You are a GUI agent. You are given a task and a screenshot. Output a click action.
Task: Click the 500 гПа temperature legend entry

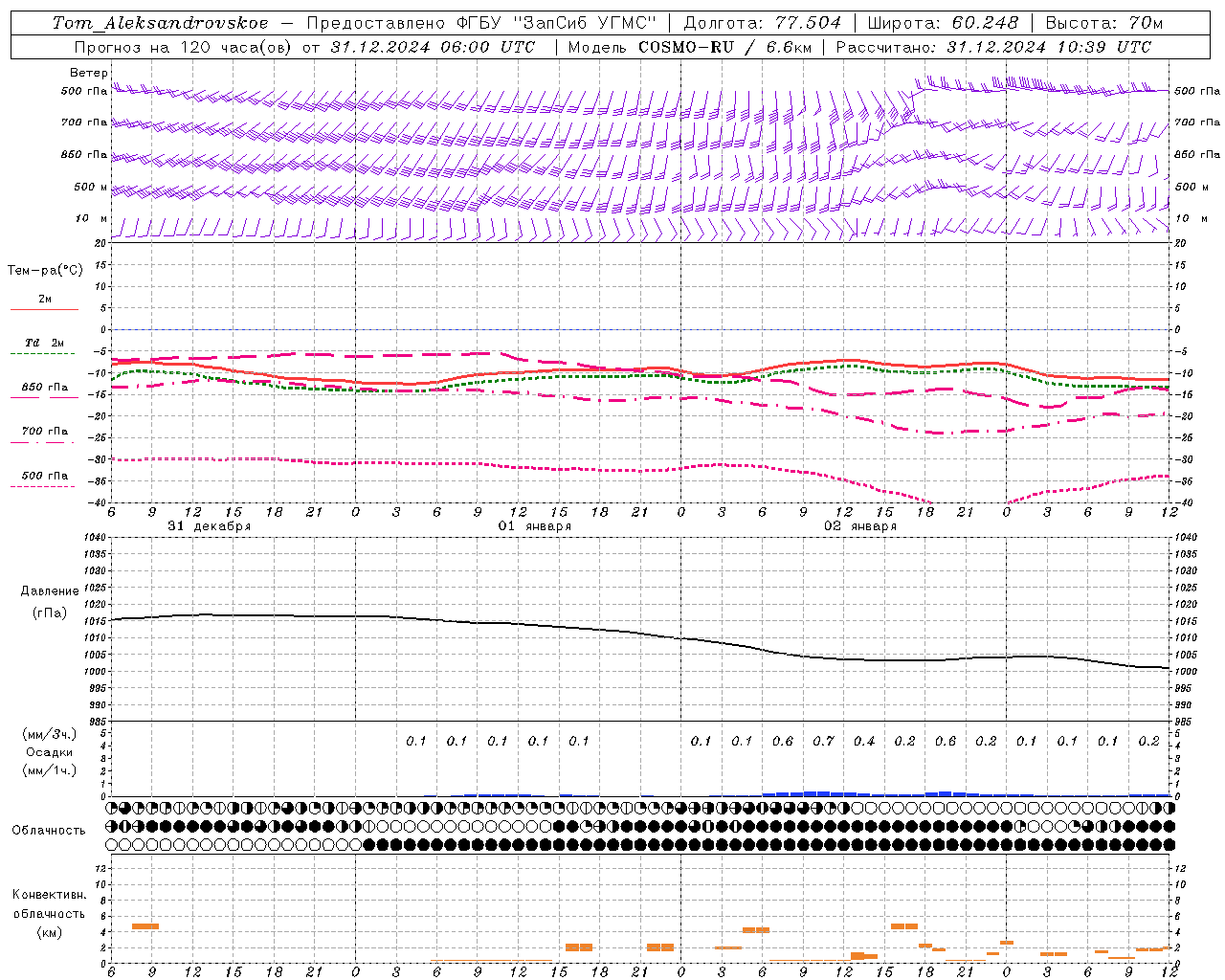coord(45,479)
